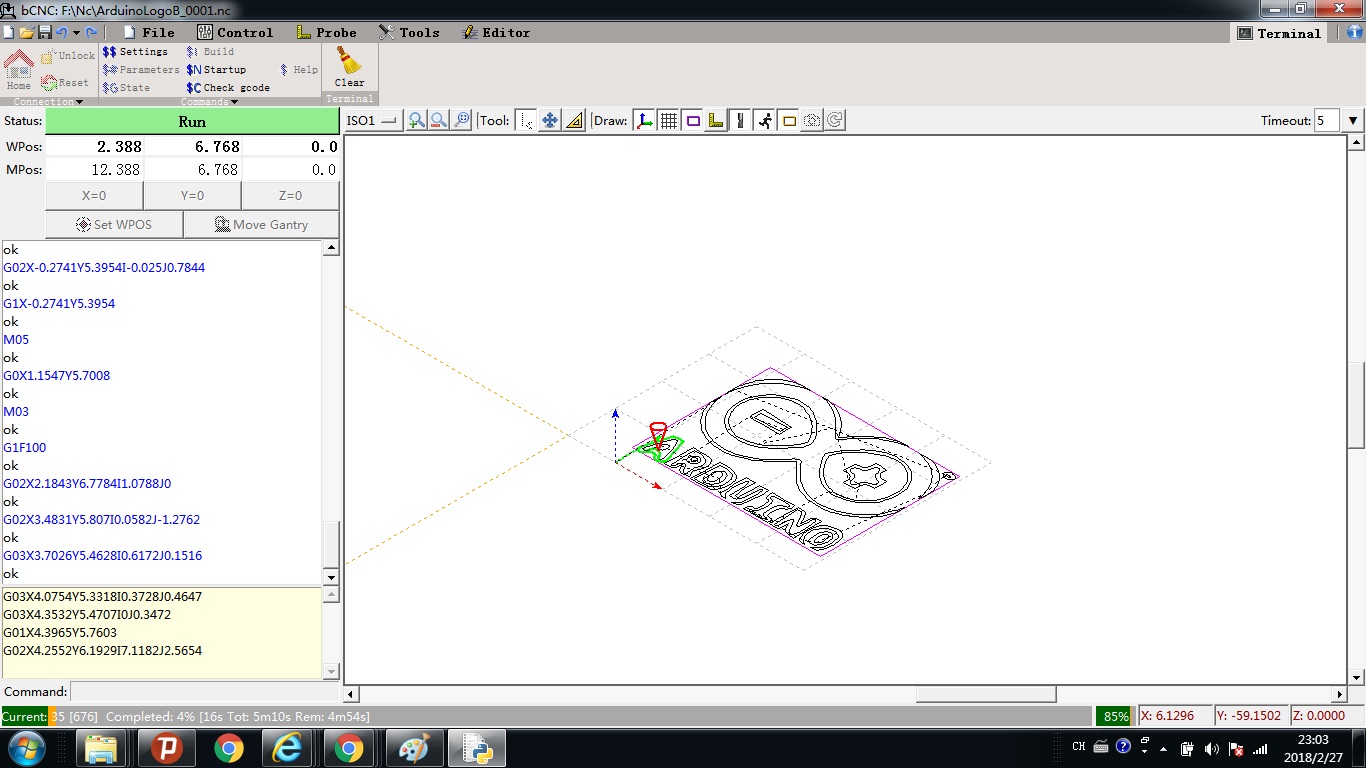This screenshot has width=1366, height=768.
Task: Show the $G State command
Action: tap(126, 88)
